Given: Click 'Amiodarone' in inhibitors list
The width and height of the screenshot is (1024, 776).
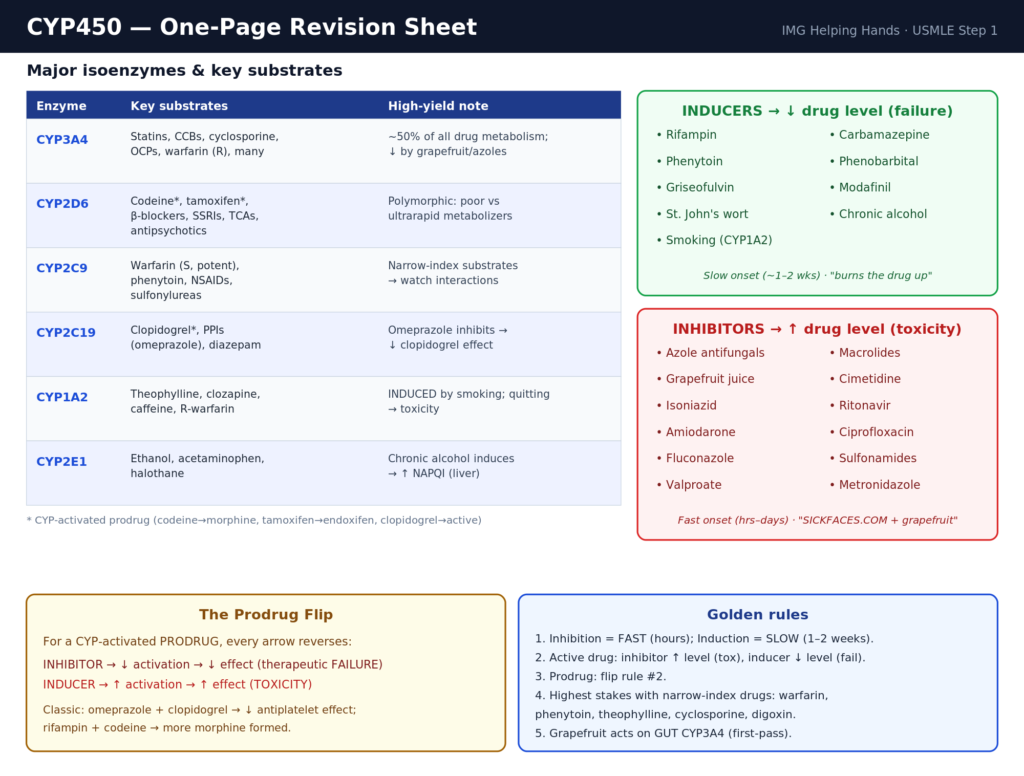Looking at the screenshot, I should [x=696, y=432].
